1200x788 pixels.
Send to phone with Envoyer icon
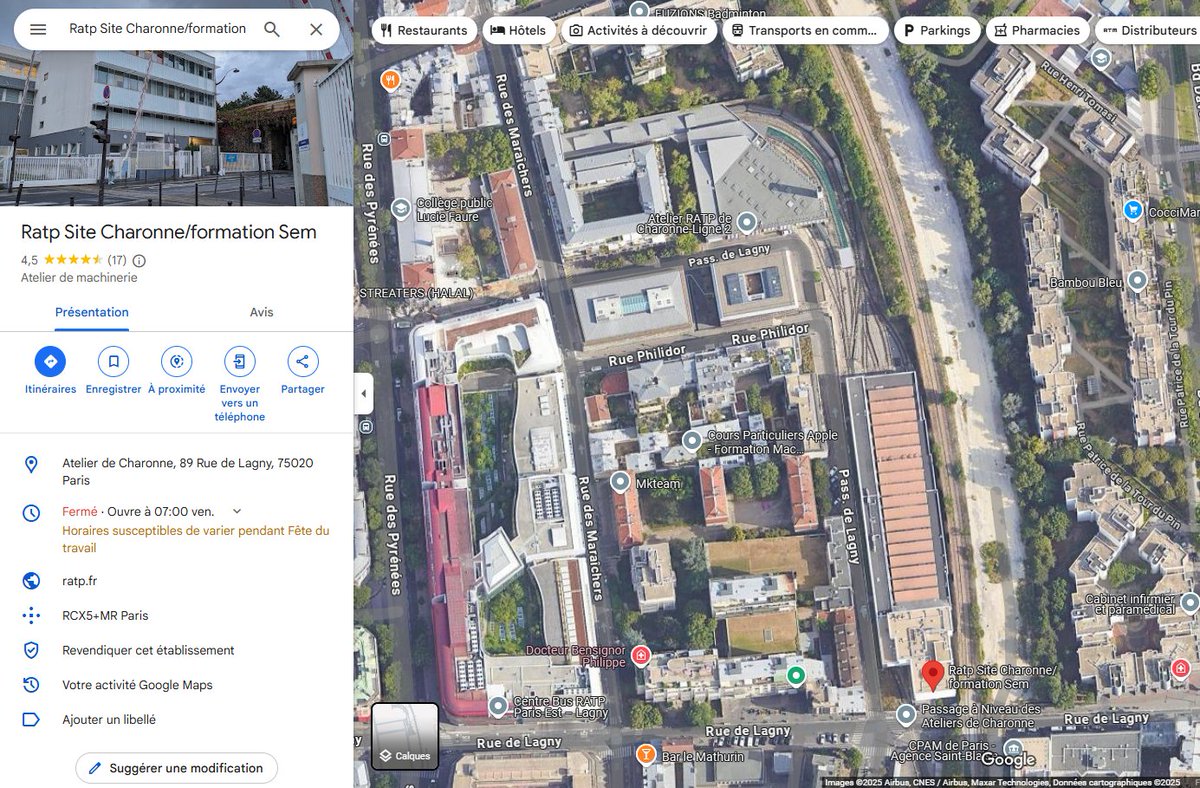pos(240,362)
